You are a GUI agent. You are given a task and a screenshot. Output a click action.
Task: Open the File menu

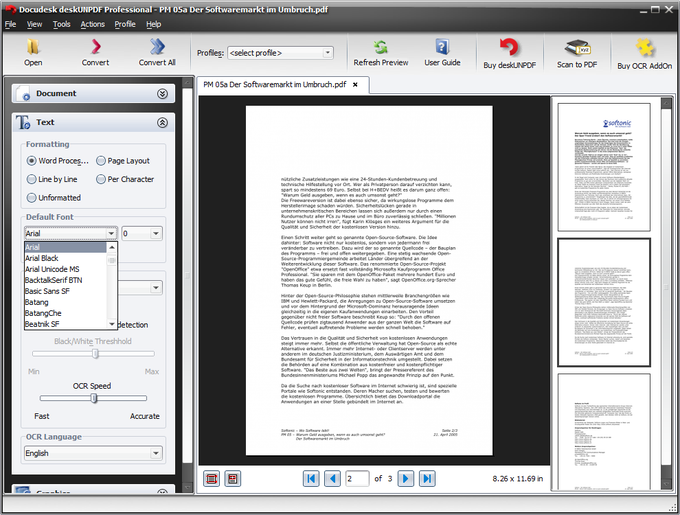click(x=10, y=24)
